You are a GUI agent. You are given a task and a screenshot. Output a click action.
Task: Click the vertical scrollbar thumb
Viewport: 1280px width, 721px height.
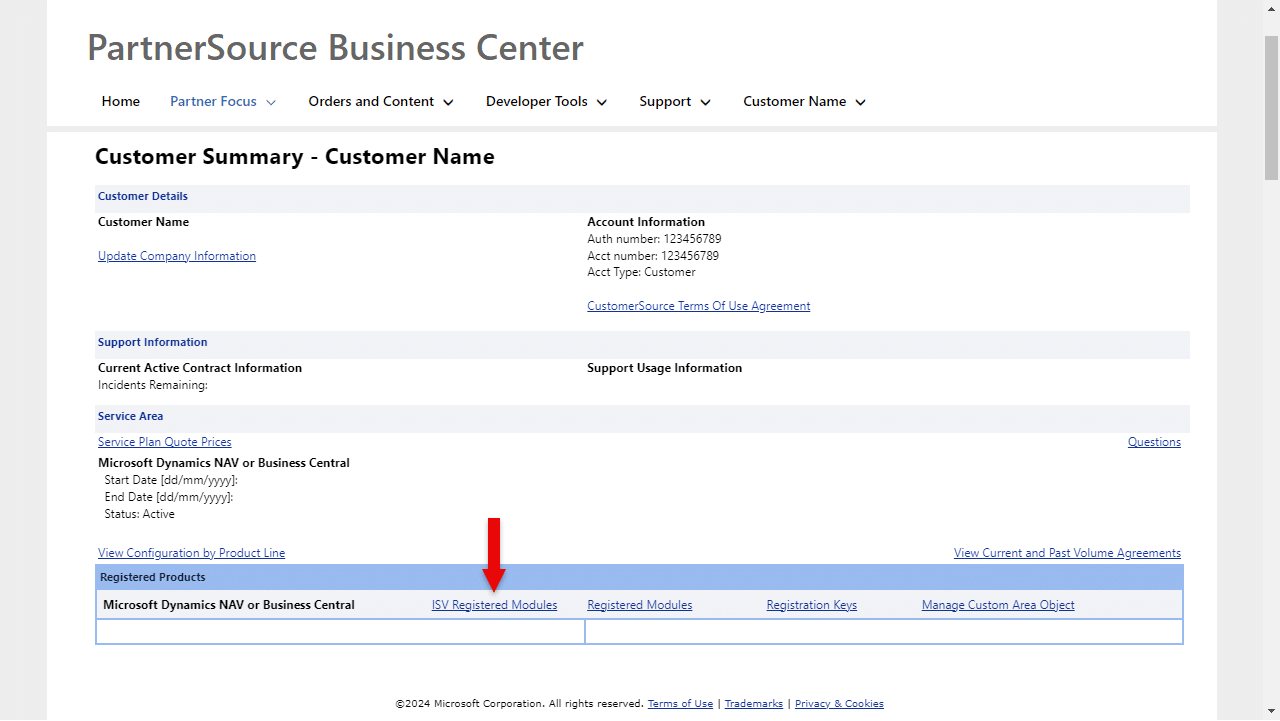pyautogui.click(x=1272, y=108)
